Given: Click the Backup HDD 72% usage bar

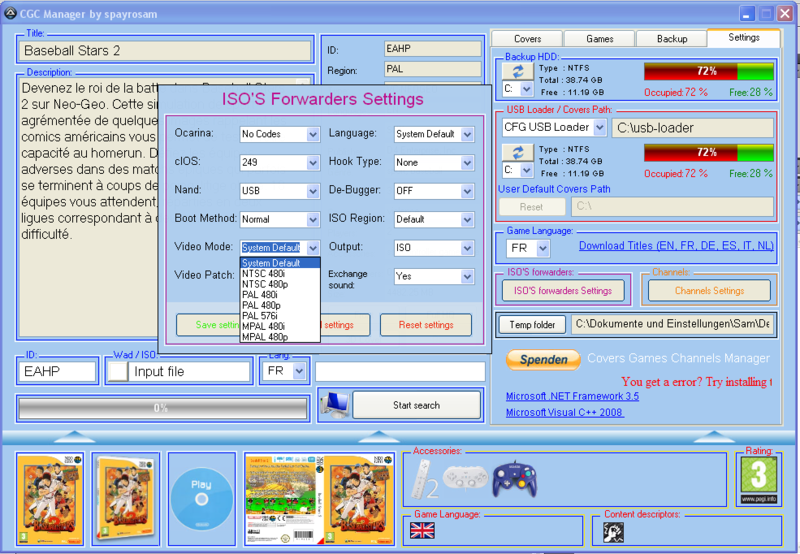Looking at the screenshot, I should [709, 71].
